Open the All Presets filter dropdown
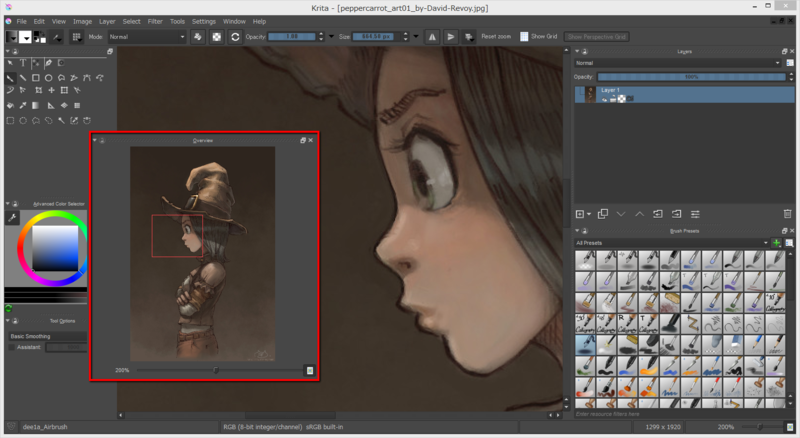Screen dimensions: 800x438 pos(670,243)
